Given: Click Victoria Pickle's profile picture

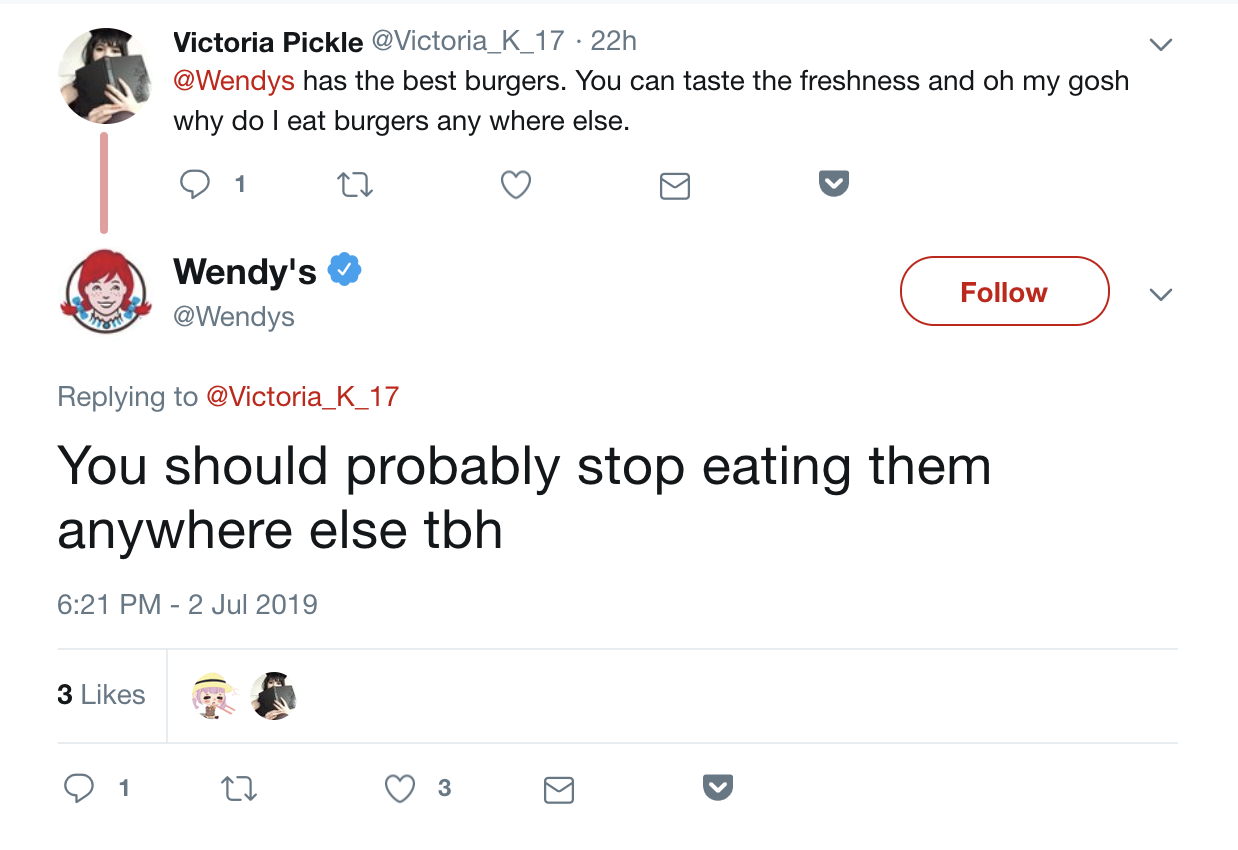Looking at the screenshot, I should coord(104,77).
